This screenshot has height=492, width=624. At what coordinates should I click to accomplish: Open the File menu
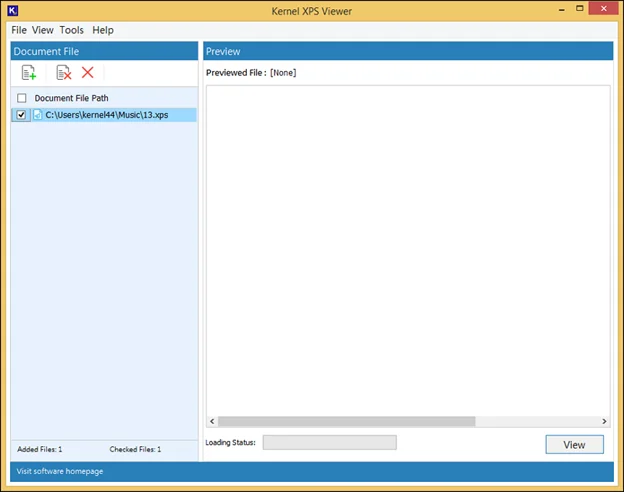tap(19, 30)
